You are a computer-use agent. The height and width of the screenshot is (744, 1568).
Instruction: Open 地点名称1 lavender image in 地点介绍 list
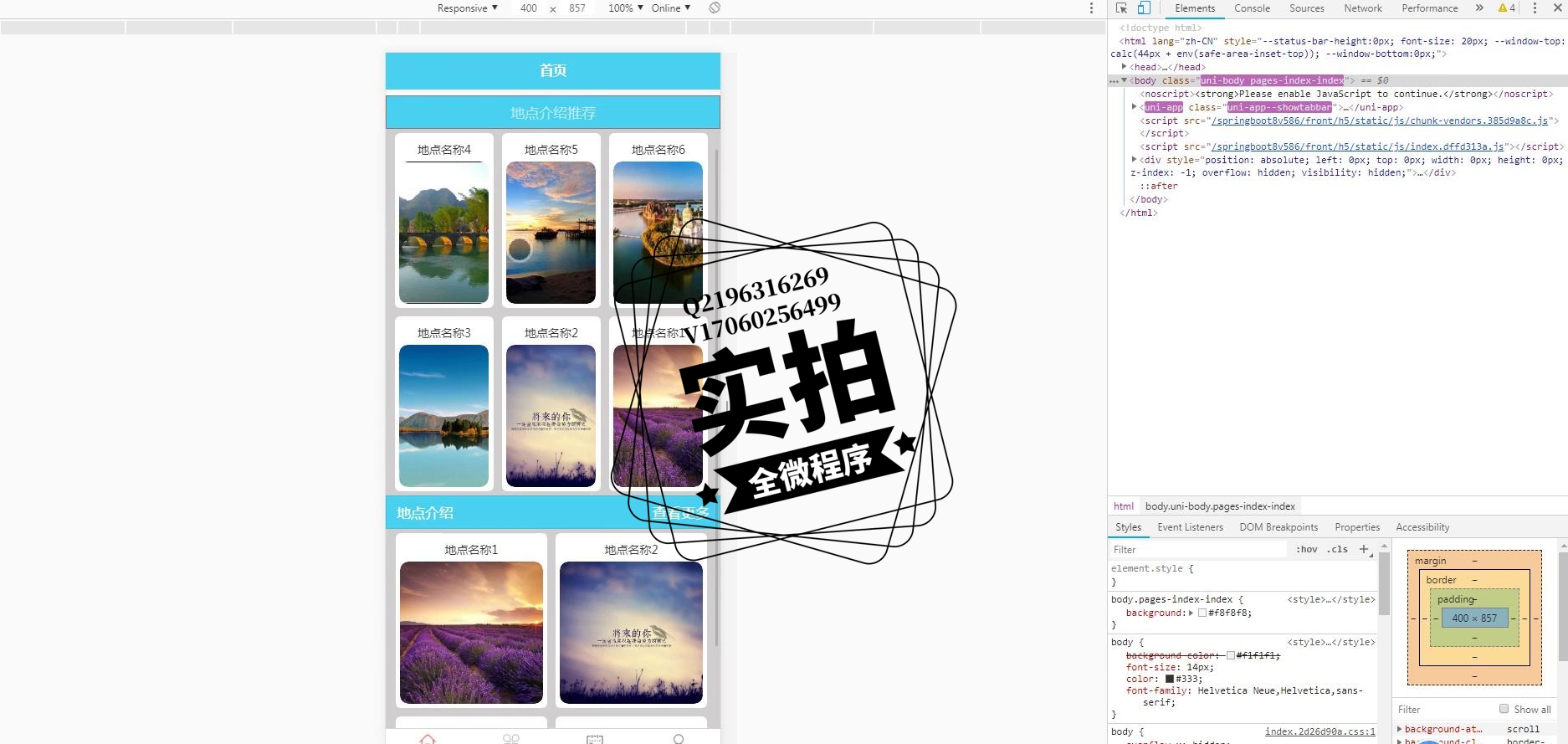click(x=471, y=633)
